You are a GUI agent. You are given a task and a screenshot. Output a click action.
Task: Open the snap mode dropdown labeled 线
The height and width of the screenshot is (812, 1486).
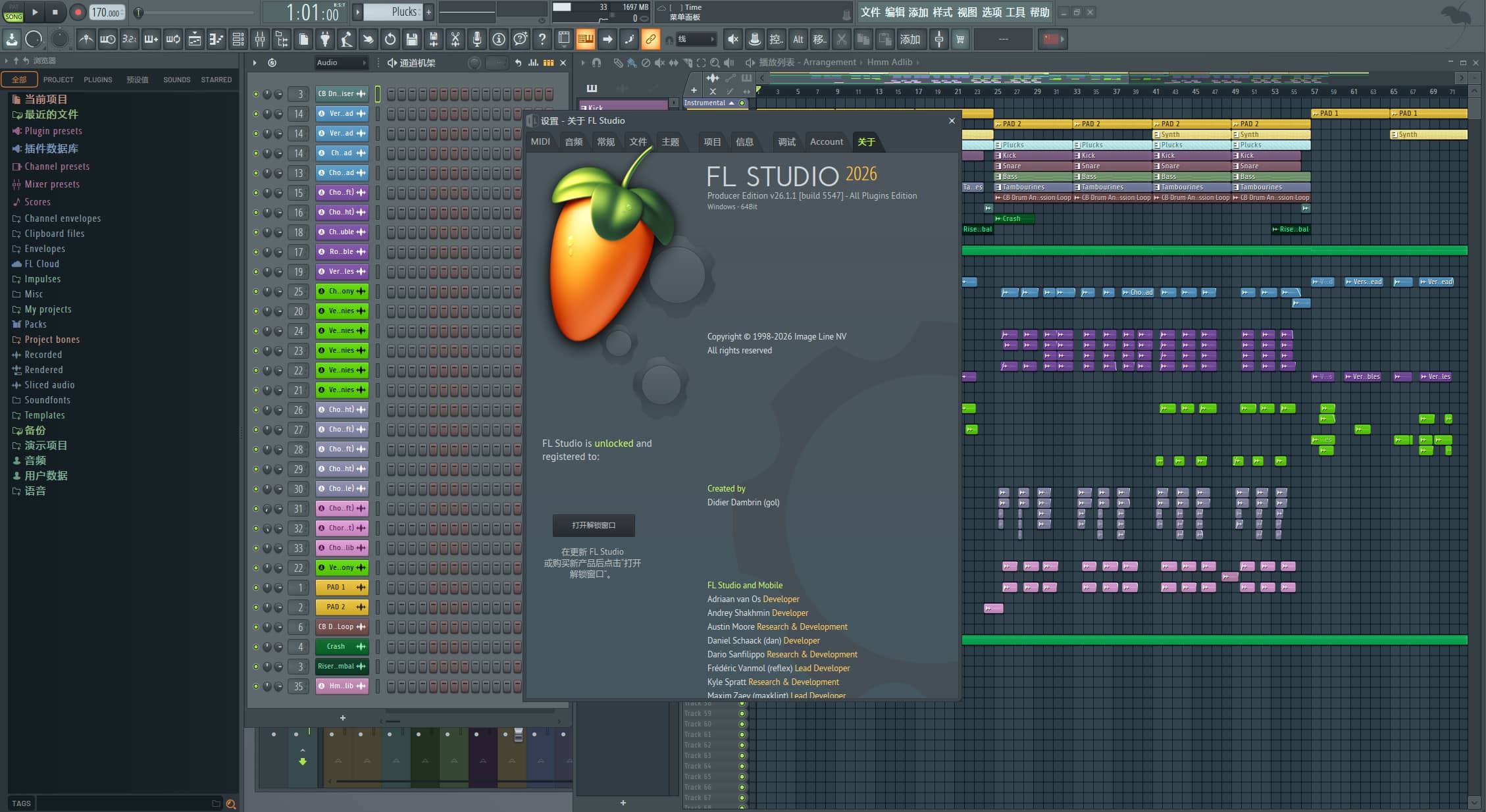(x=696, y=39)
